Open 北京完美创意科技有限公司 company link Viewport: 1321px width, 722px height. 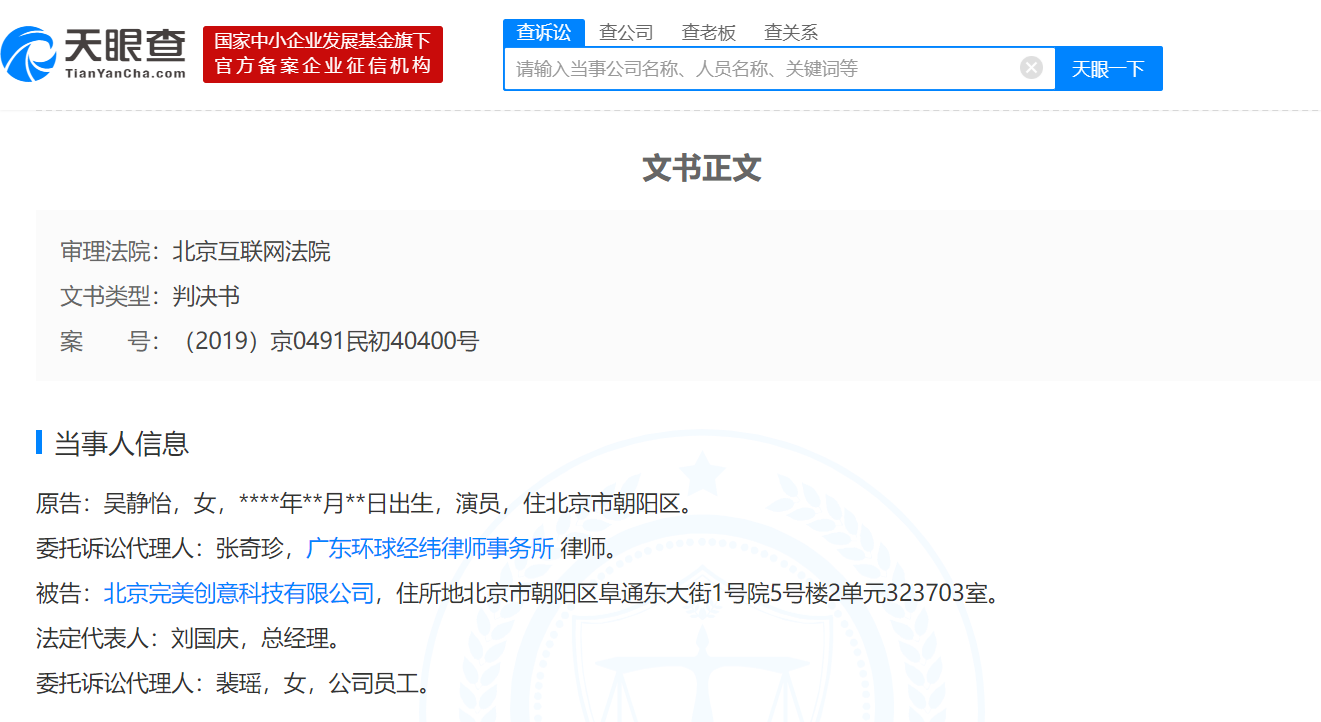[x=239, y=594]
